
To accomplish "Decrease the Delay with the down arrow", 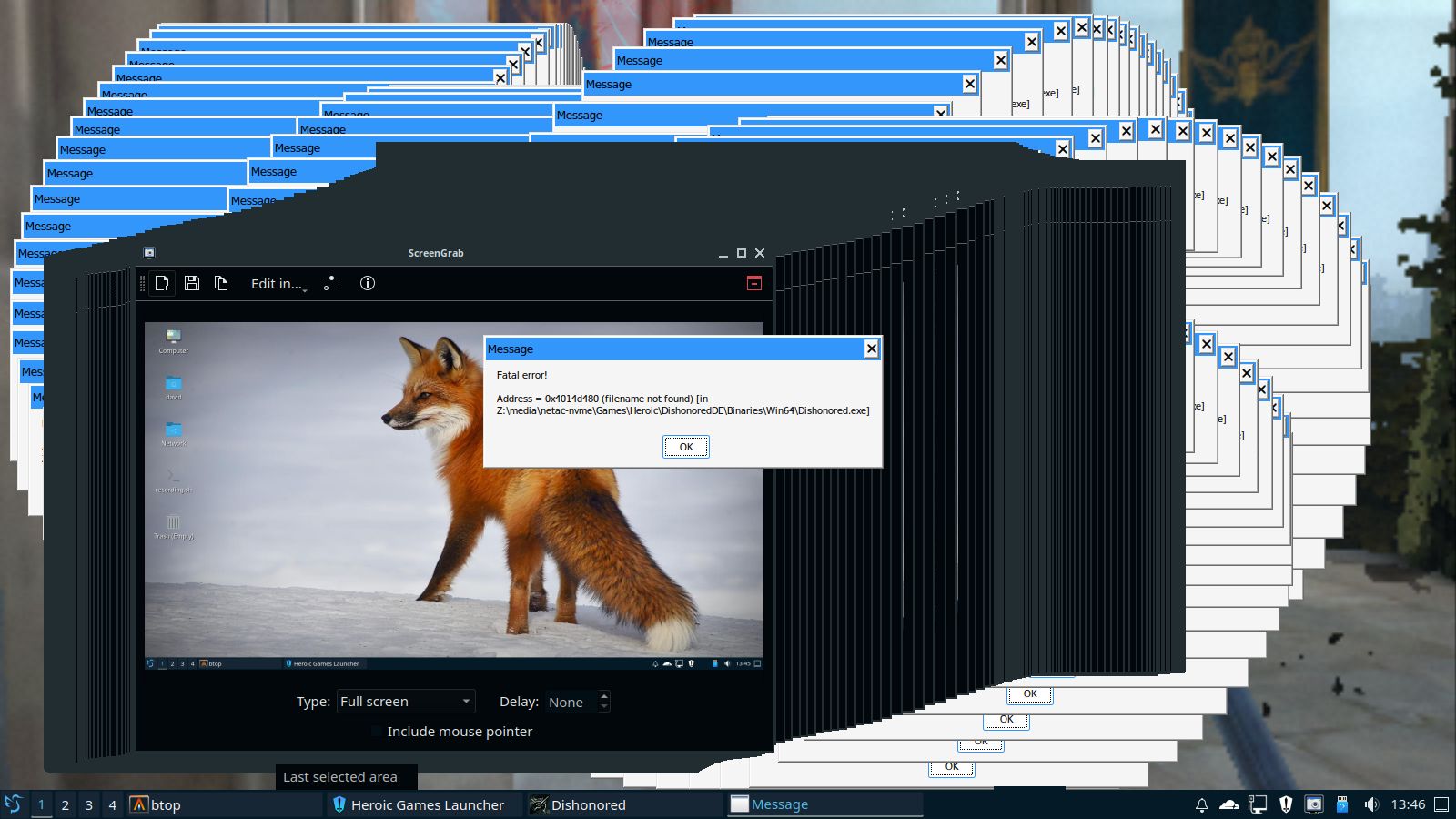I will 604,707.
